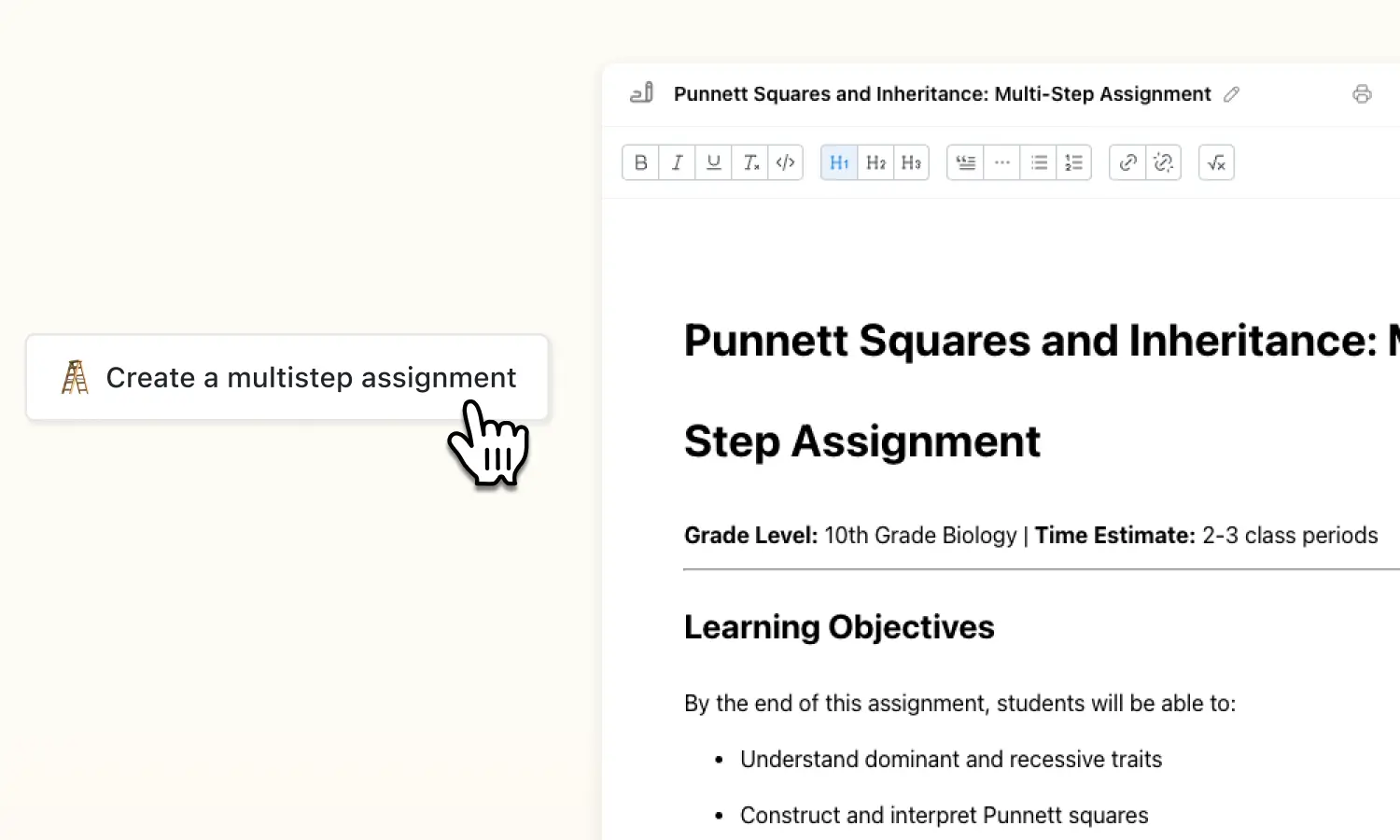Create a bulleted list
The width and height of the screenshot is (1400, 840).
1039,162
